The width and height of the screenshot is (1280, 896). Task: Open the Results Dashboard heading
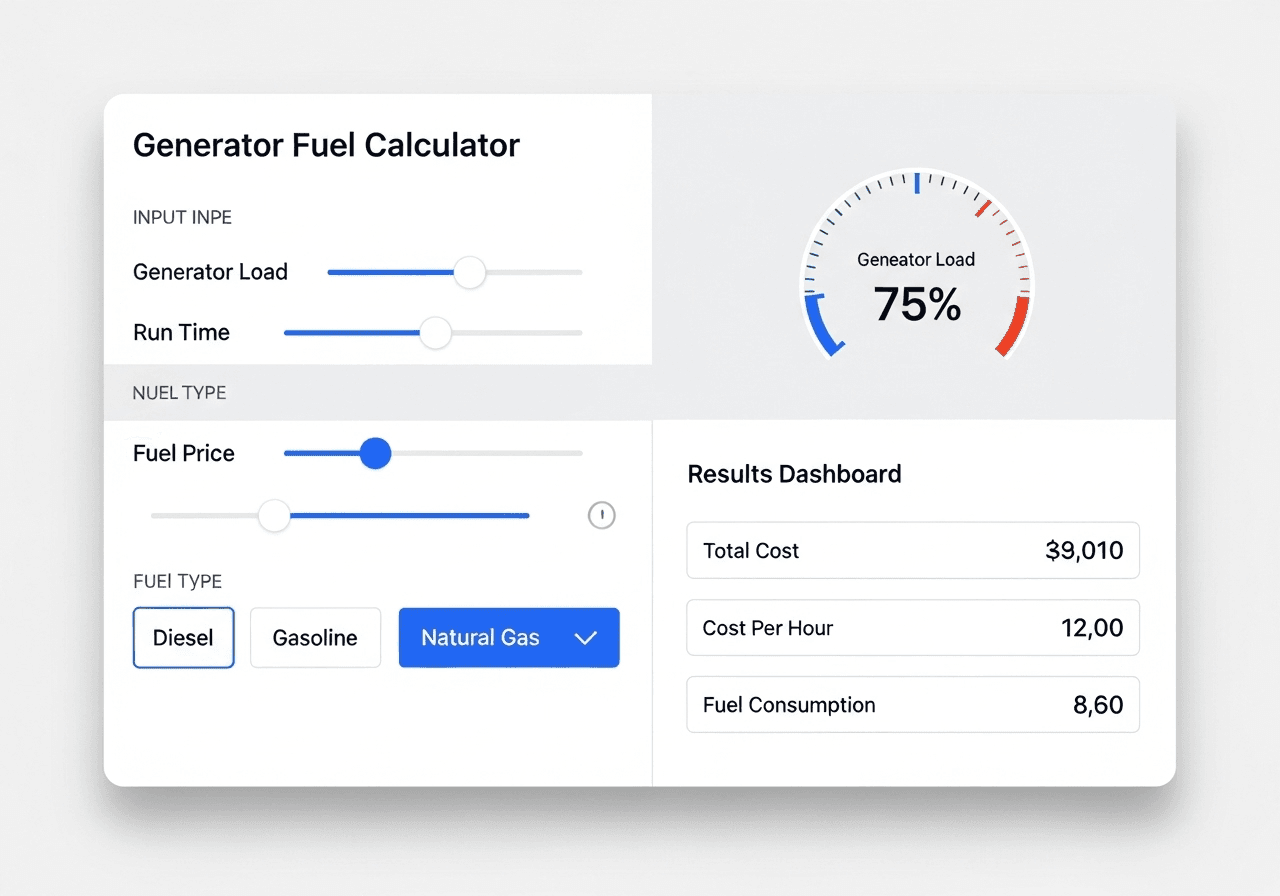[794, 474]
